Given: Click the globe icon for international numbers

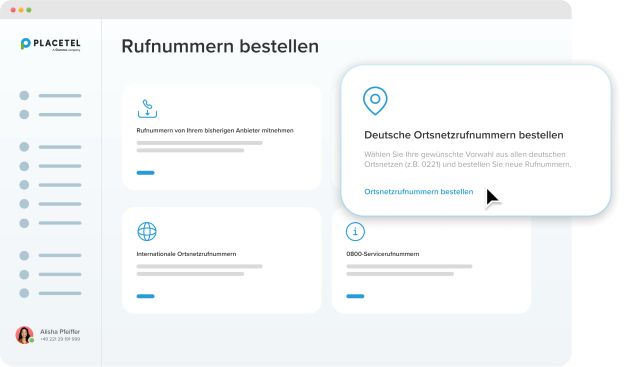Looking at the screenshot, I should (147, 232).
